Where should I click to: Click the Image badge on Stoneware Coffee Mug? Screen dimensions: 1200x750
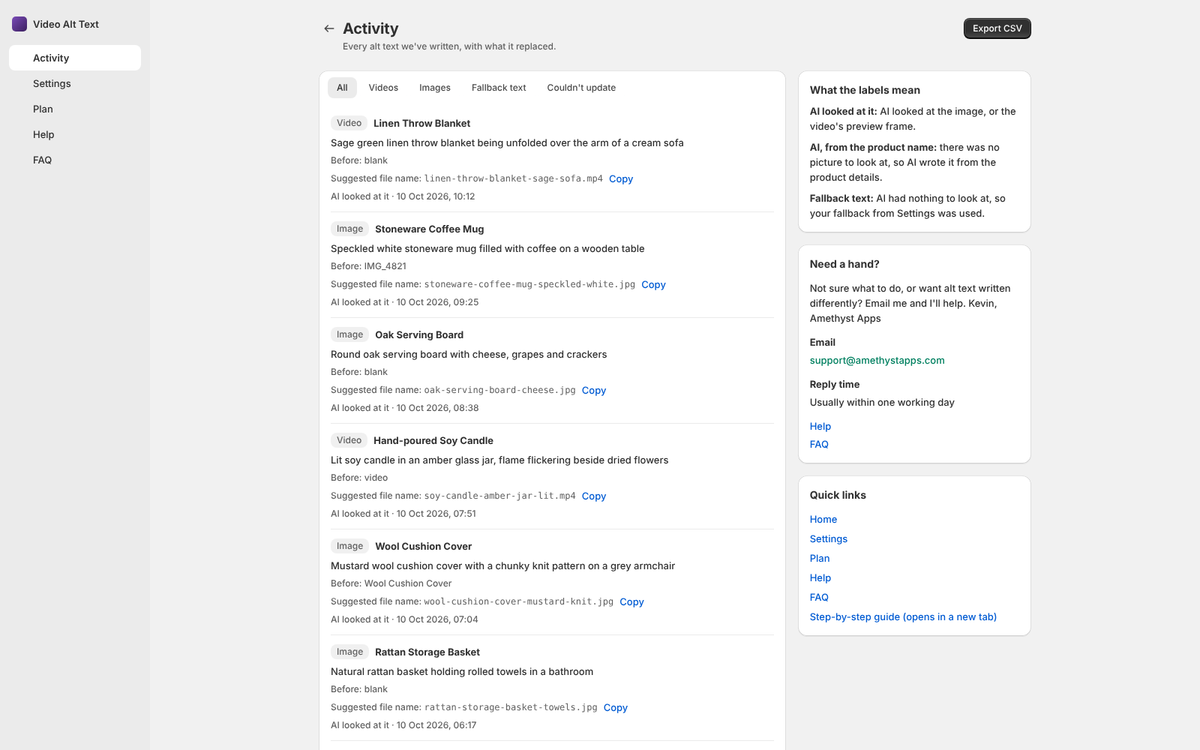[350, 229]
